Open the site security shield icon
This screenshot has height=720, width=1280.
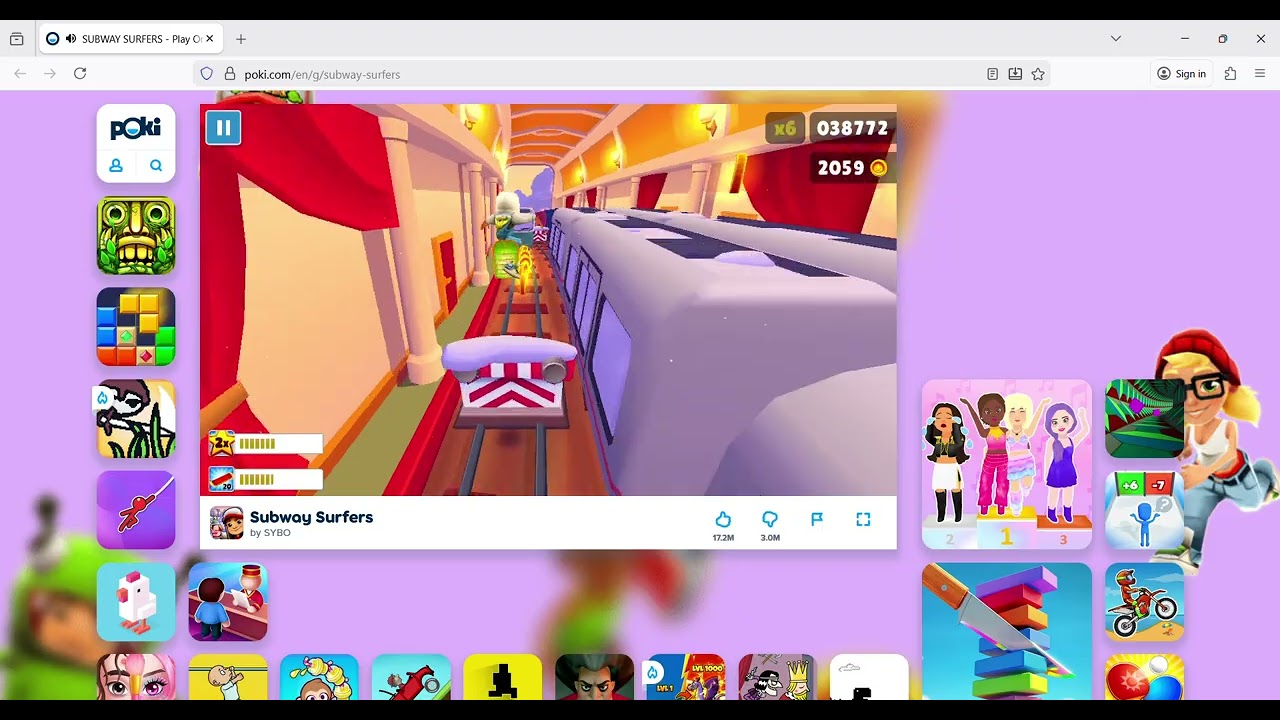[x=207, y=74]
